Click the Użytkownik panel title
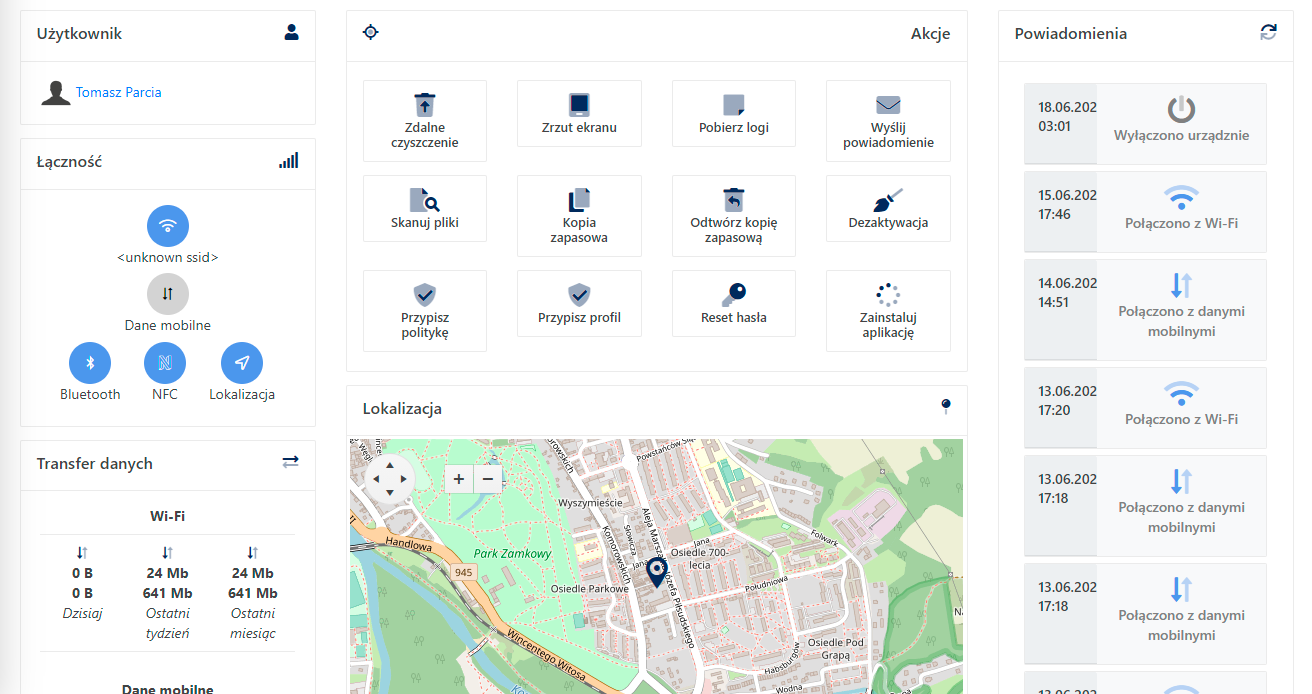This screenshot has width=1312, height=694. tap(80, 33)
